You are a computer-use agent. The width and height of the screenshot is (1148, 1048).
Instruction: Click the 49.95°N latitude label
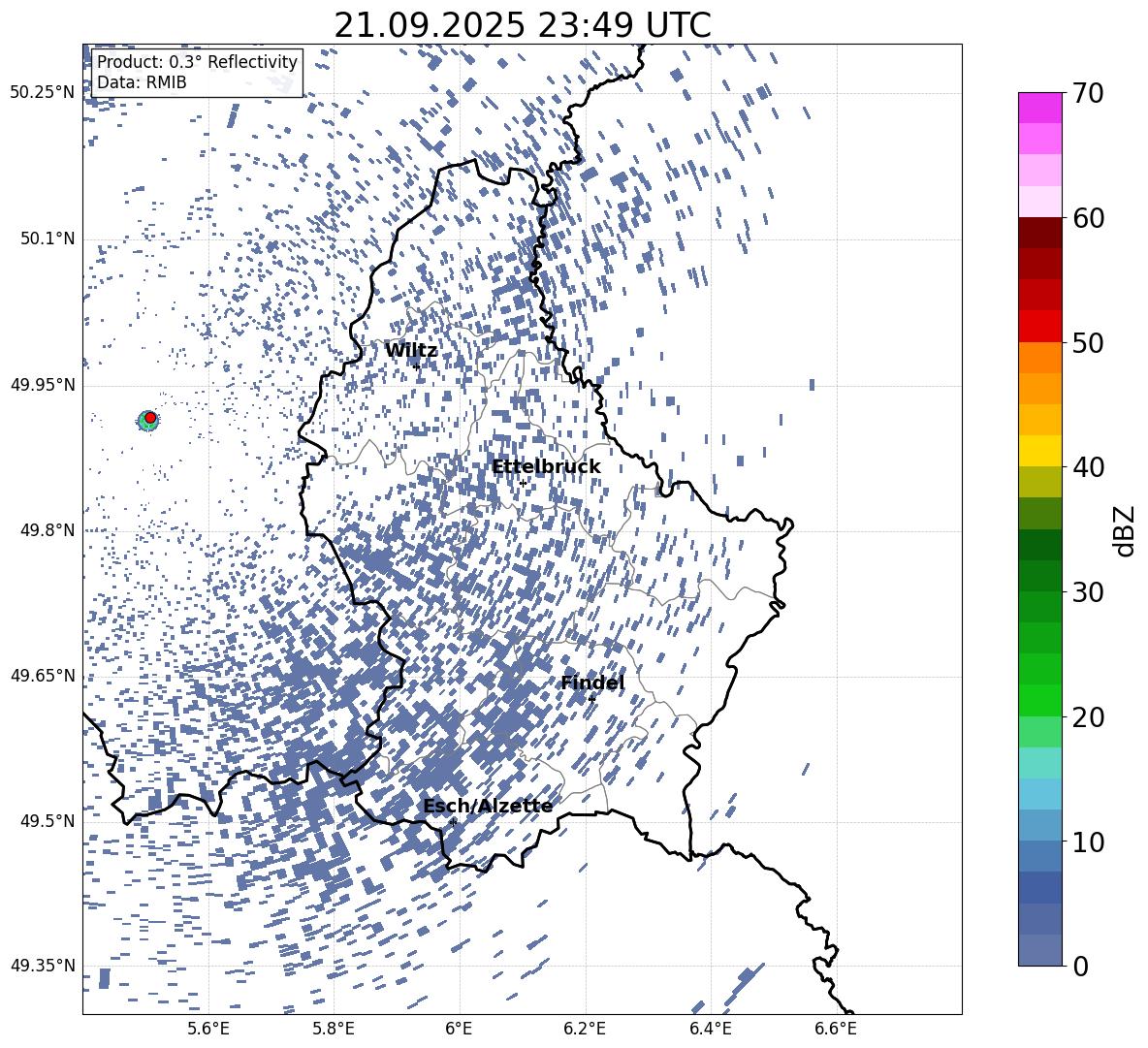click(43, 384)
